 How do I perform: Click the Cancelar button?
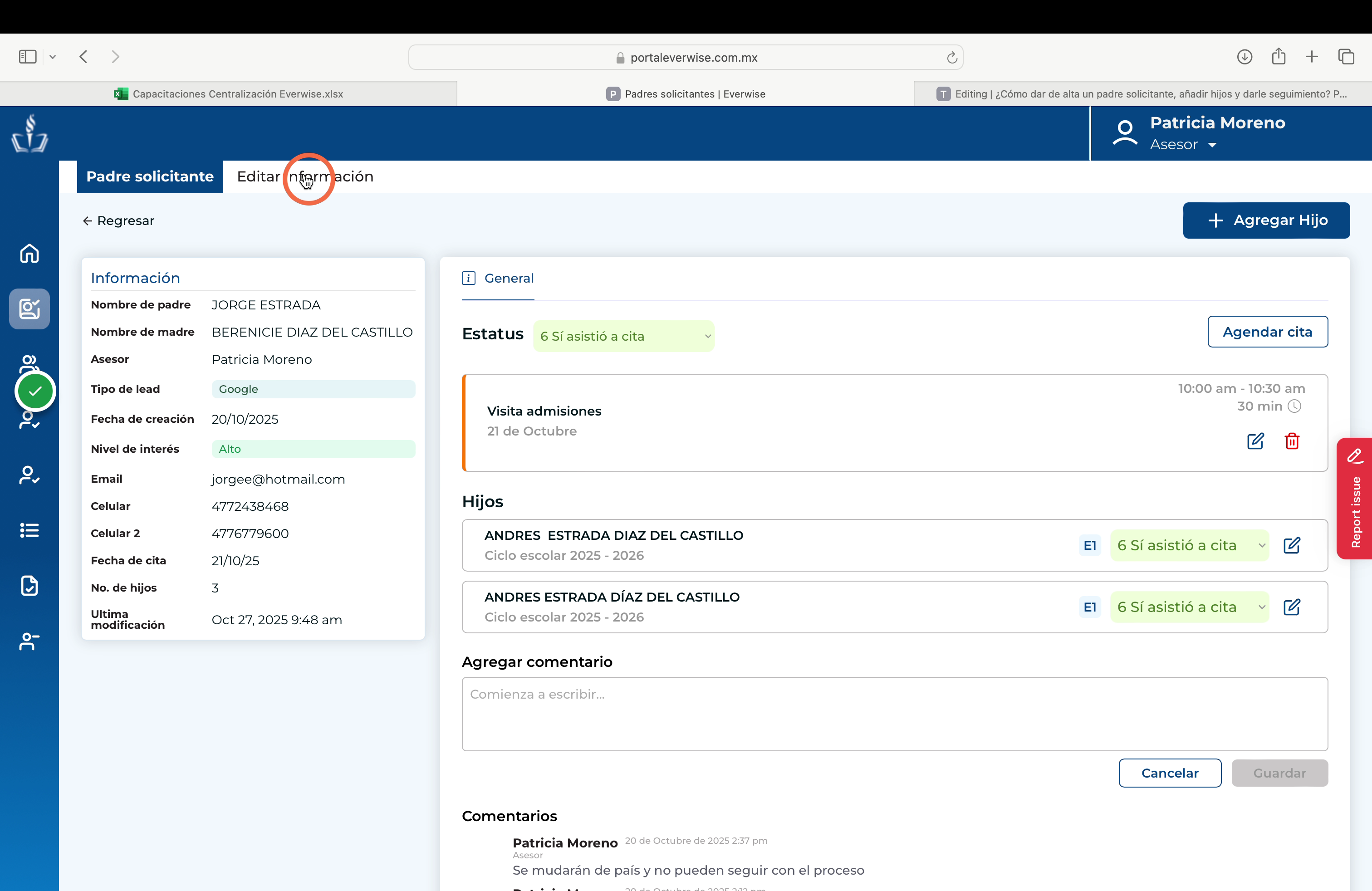pos(1170,773)
